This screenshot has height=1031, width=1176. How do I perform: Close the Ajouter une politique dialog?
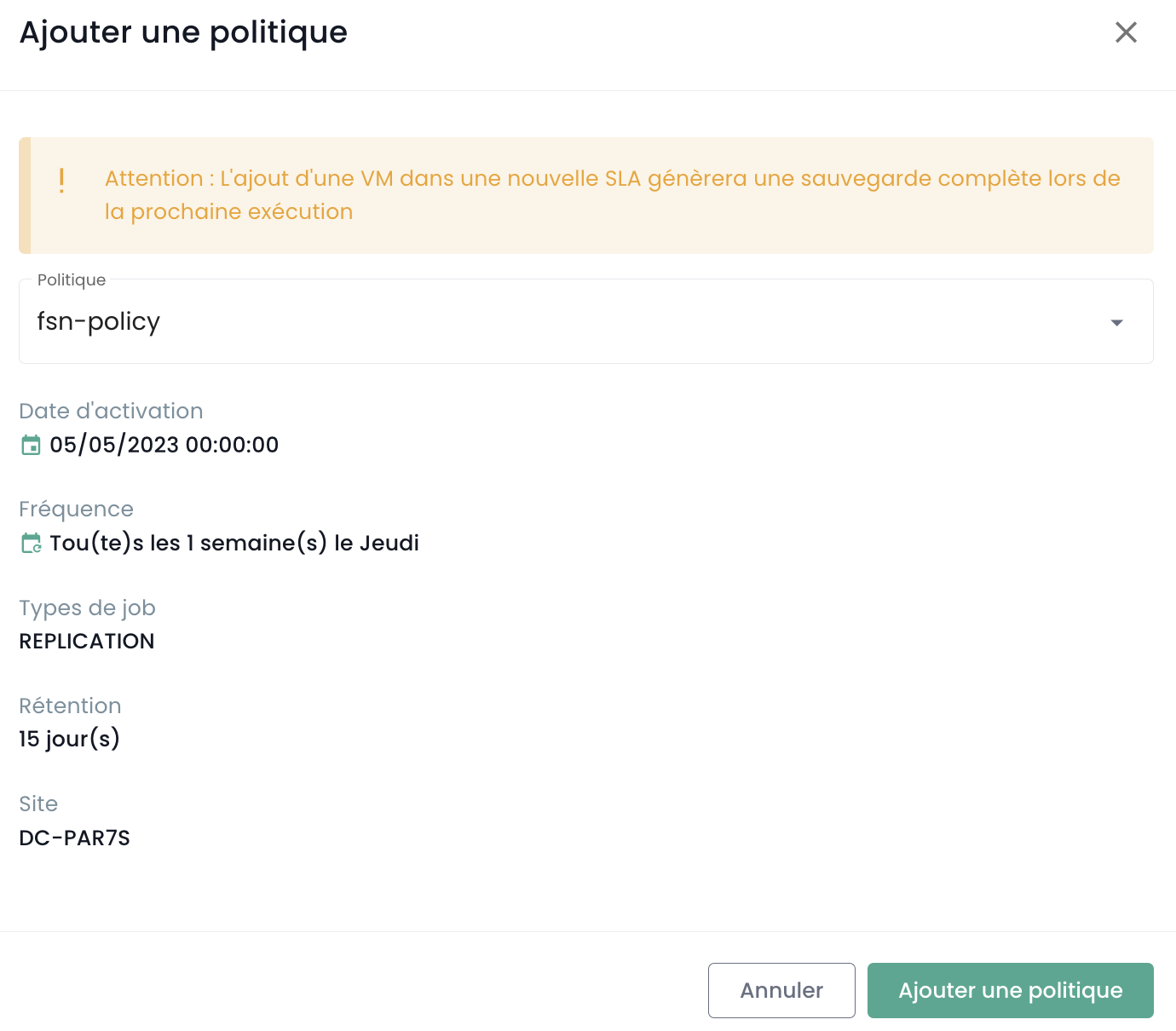[x=1126, y=32]
